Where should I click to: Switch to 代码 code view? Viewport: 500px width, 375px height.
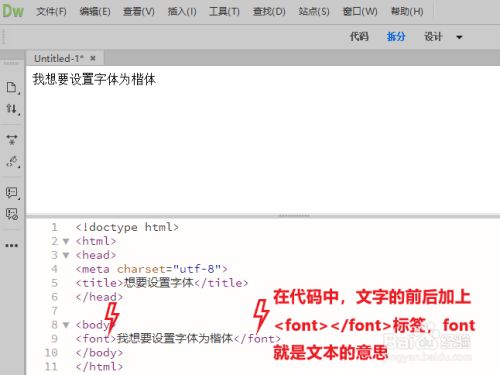359,36
